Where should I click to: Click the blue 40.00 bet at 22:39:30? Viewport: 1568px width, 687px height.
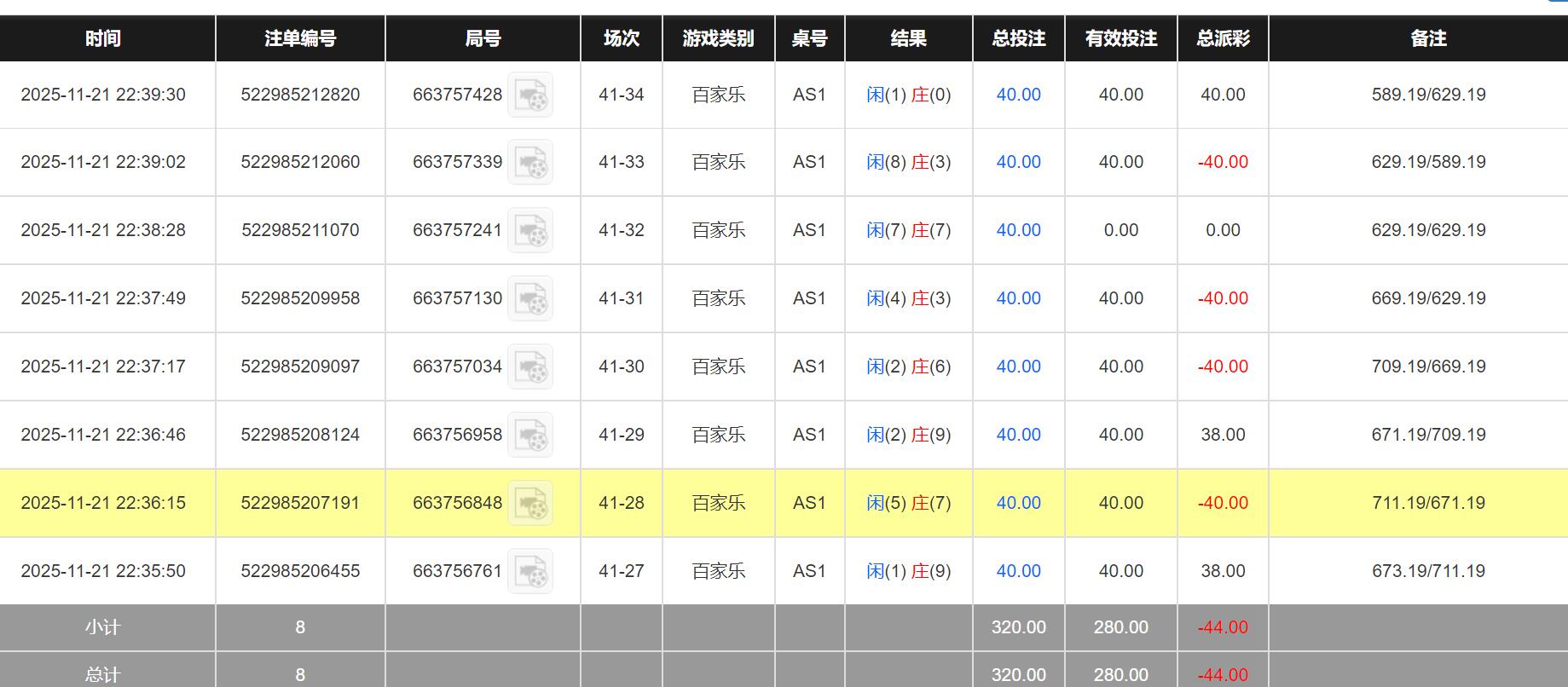pos(1018,95)
